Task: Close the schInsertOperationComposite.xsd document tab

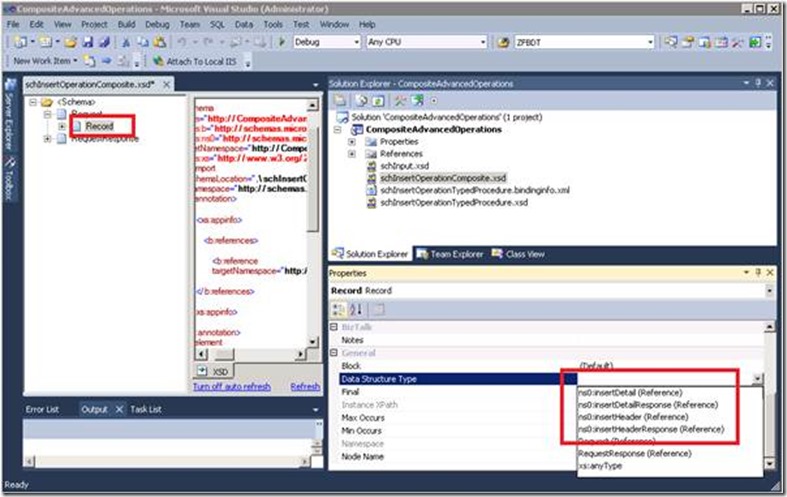Action: click(x=167, y=84)
